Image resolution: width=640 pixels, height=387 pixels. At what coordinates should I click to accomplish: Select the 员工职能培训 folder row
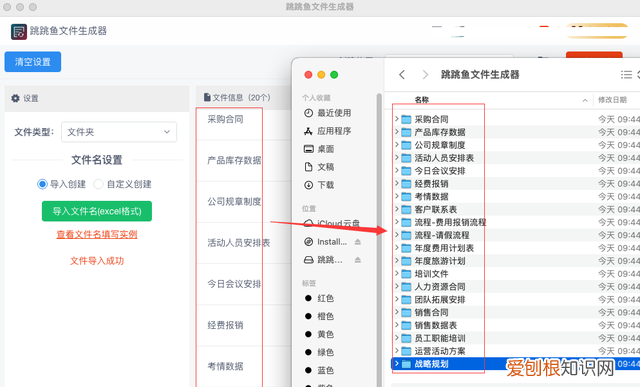click(516, 338)
